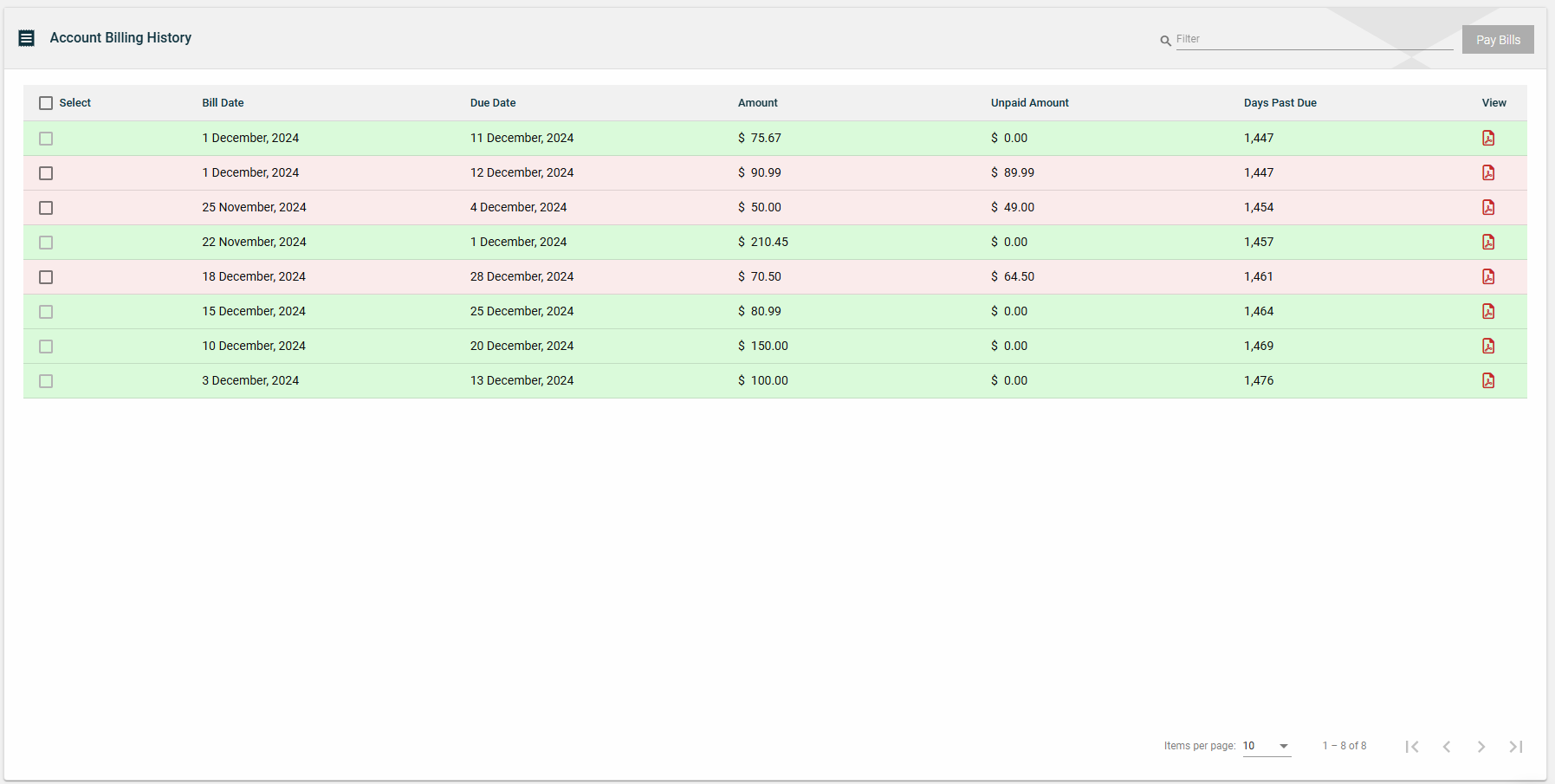This screenshot has width=1555, height=784.
Task: Click the search magnifier icon
Action: click(x=1166, y=40)
